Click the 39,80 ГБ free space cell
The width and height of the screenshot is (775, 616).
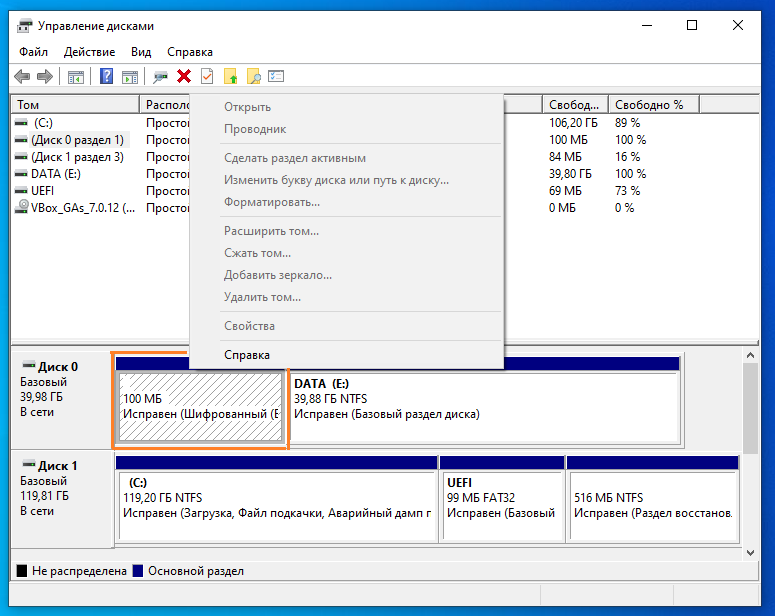(x=570, y=174)
